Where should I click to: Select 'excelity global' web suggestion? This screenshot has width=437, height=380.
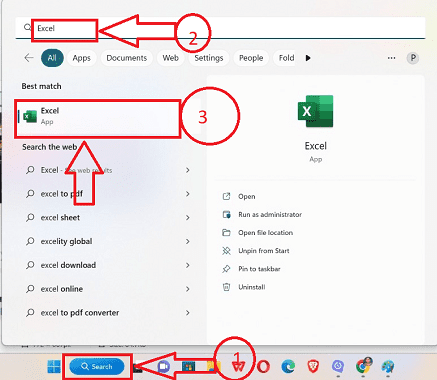pyautogui.click(x=108, y=241)
